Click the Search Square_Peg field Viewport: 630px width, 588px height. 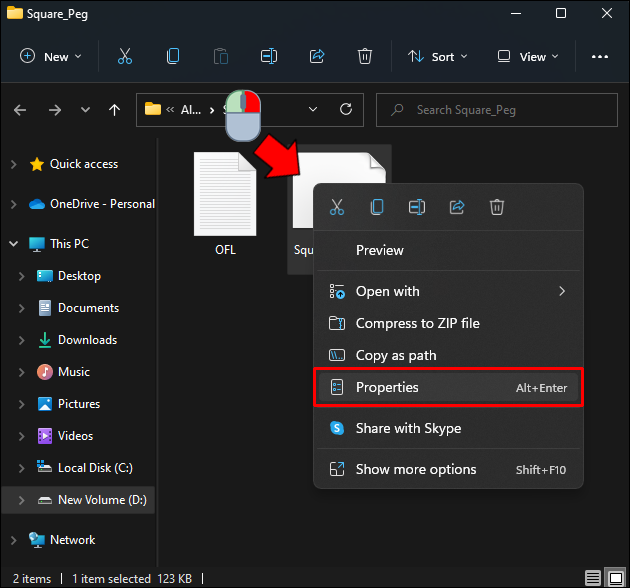tap(497, 110)
